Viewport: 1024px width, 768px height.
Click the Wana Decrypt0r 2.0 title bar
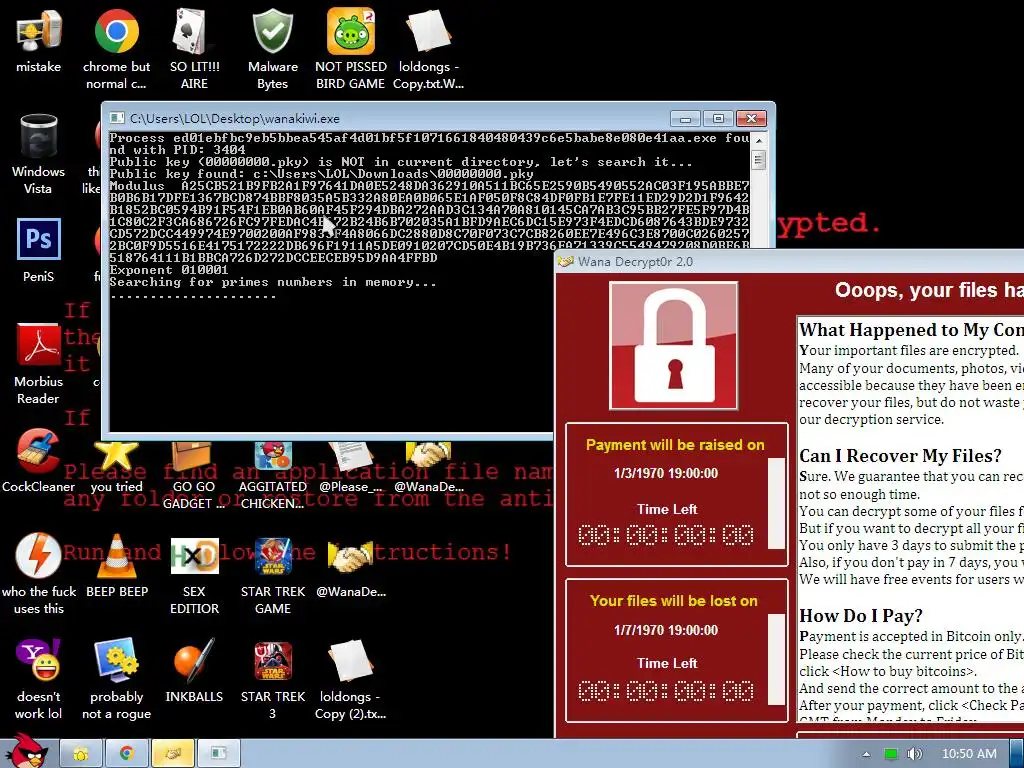click(x=790, y=262)
